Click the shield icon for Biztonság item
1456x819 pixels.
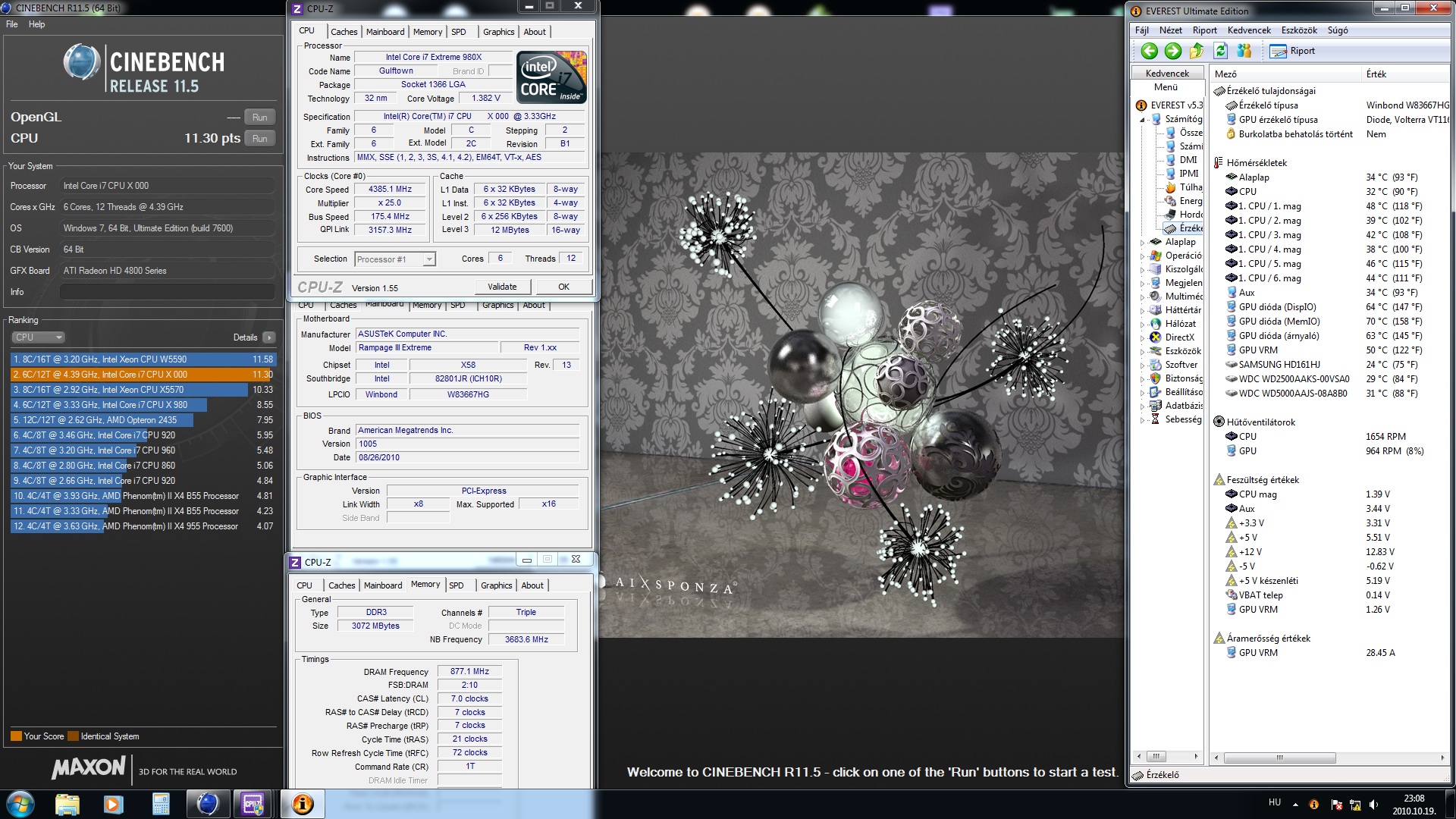click(x=1156, y=378)
